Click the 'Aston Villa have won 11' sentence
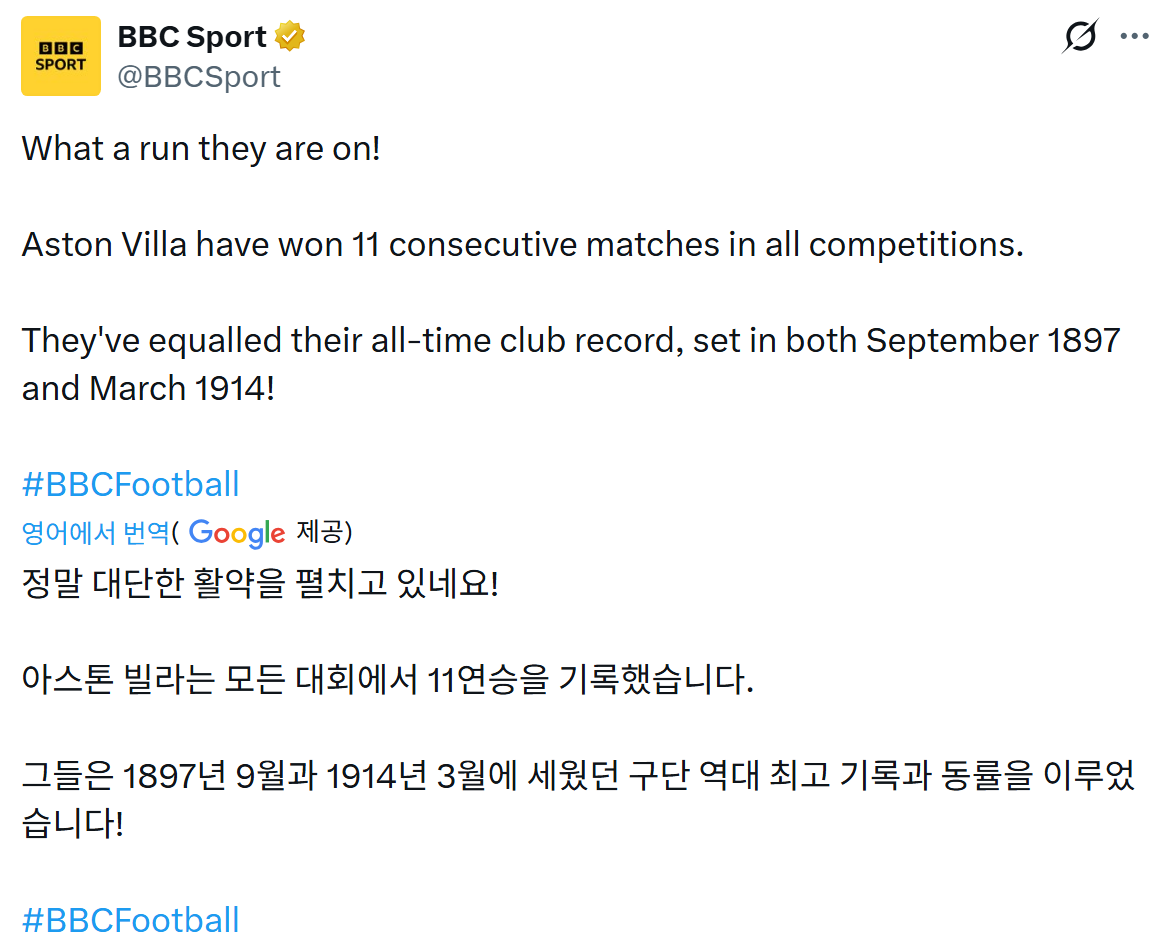 click(x=522, y=245)
